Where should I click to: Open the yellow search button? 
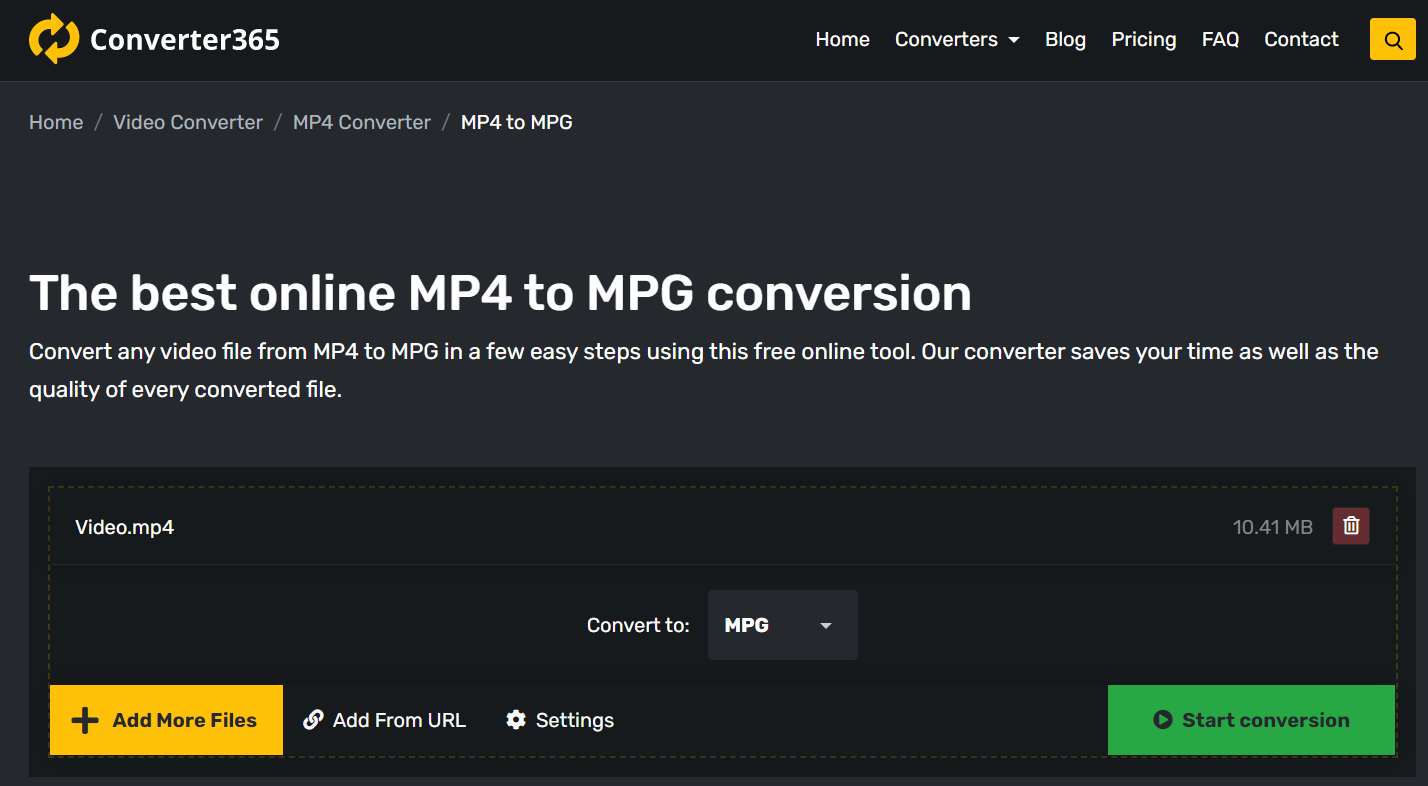point(1392,40)
